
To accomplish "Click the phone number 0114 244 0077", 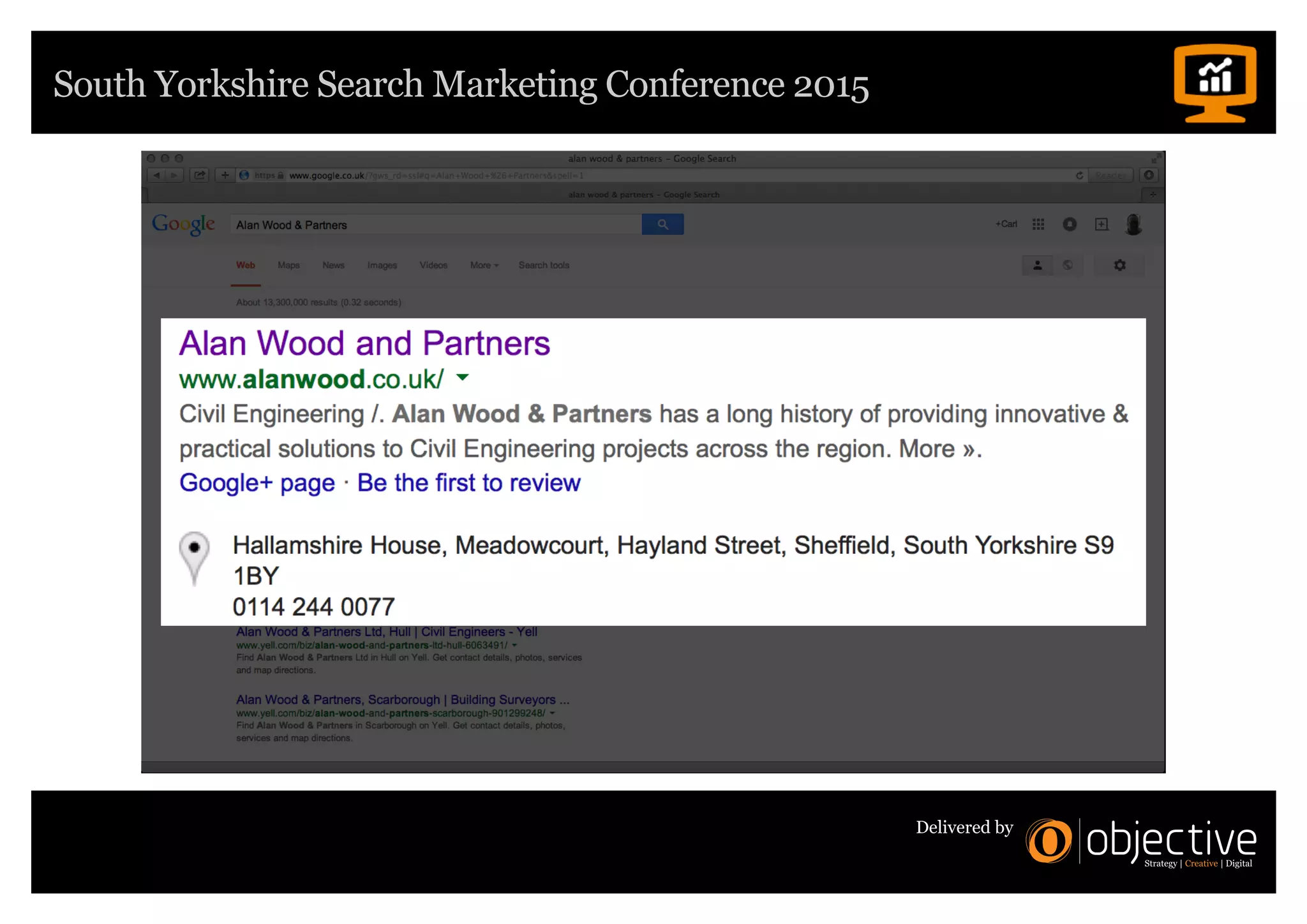I will pos(313,607).
